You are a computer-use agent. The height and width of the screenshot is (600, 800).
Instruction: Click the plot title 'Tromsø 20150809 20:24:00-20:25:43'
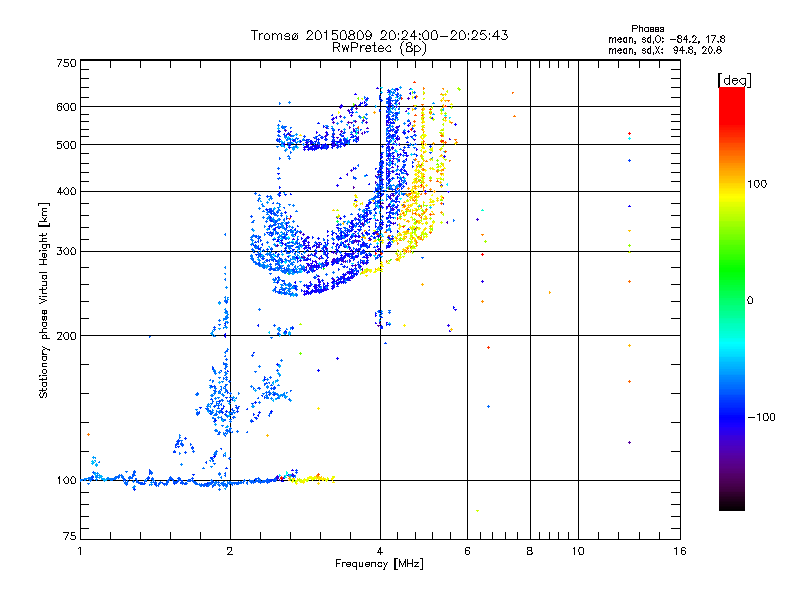[379, 35]
